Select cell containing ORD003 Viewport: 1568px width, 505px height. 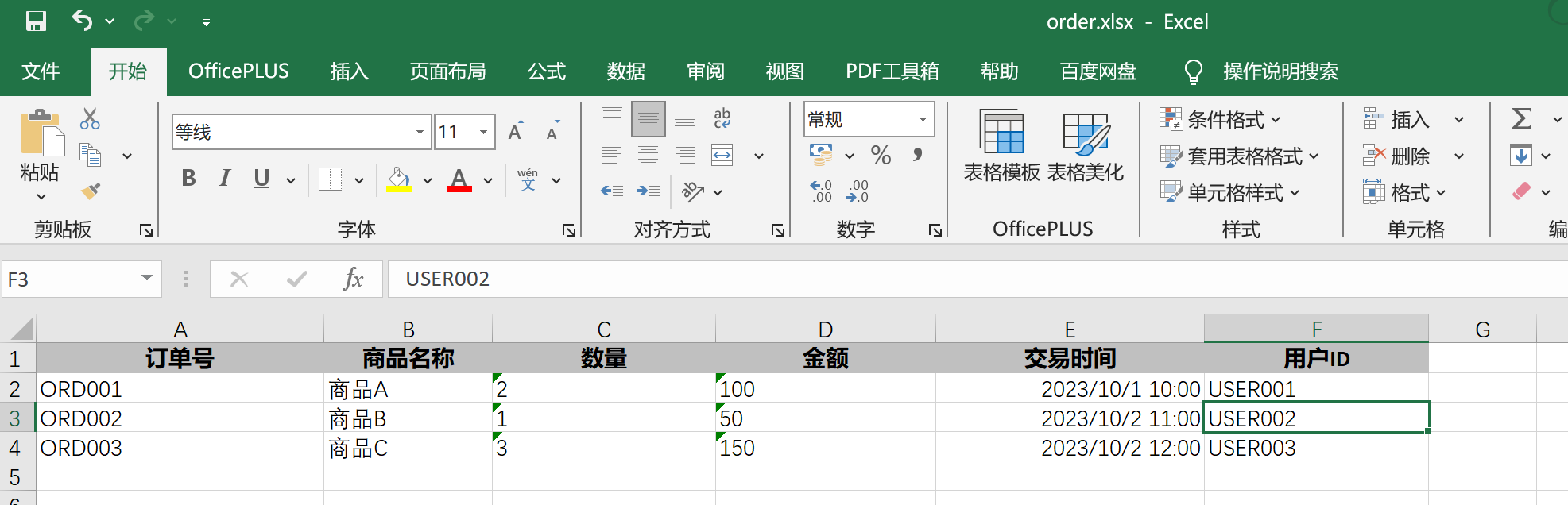click(x=180, y=448)
